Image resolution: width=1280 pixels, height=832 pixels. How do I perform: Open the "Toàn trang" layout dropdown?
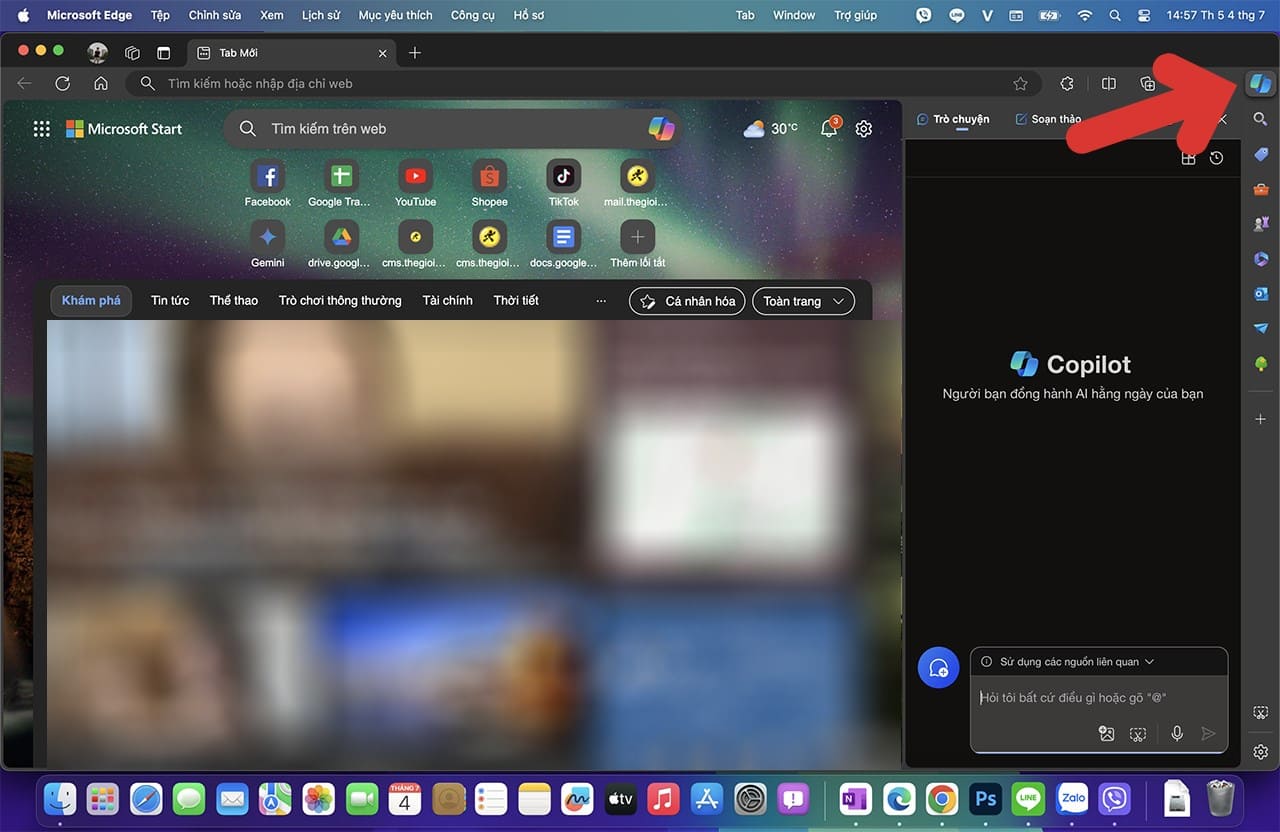point(803,301)
